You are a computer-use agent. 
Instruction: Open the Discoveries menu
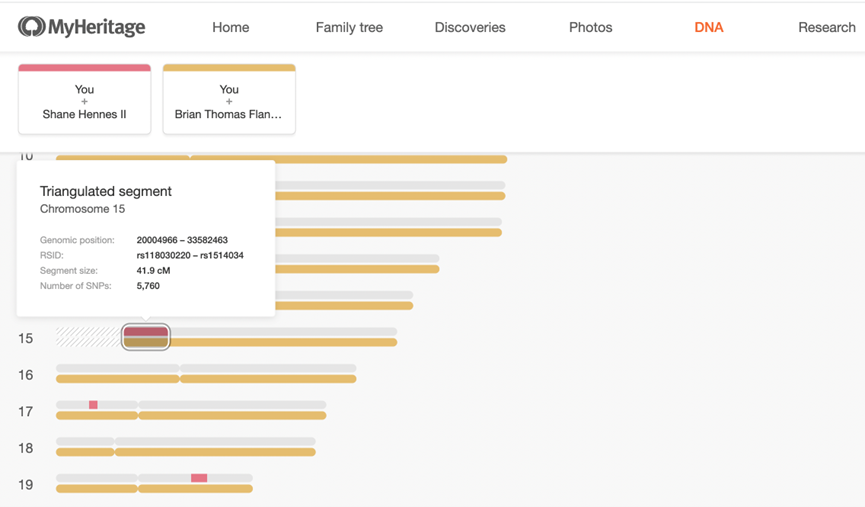[470, 27]
